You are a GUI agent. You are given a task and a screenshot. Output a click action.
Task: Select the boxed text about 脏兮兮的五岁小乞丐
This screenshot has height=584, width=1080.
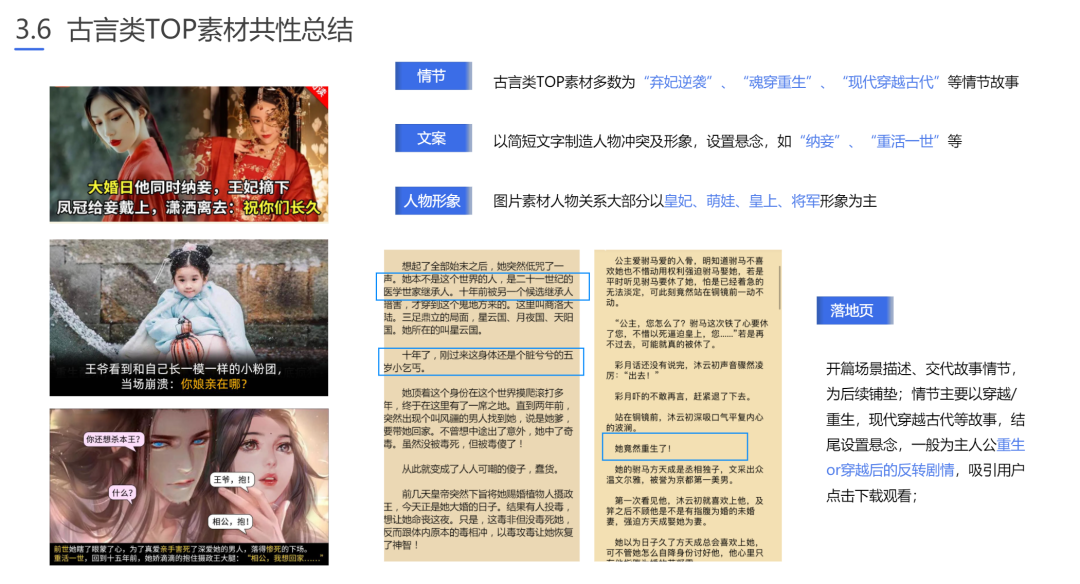tap(481, 362)
